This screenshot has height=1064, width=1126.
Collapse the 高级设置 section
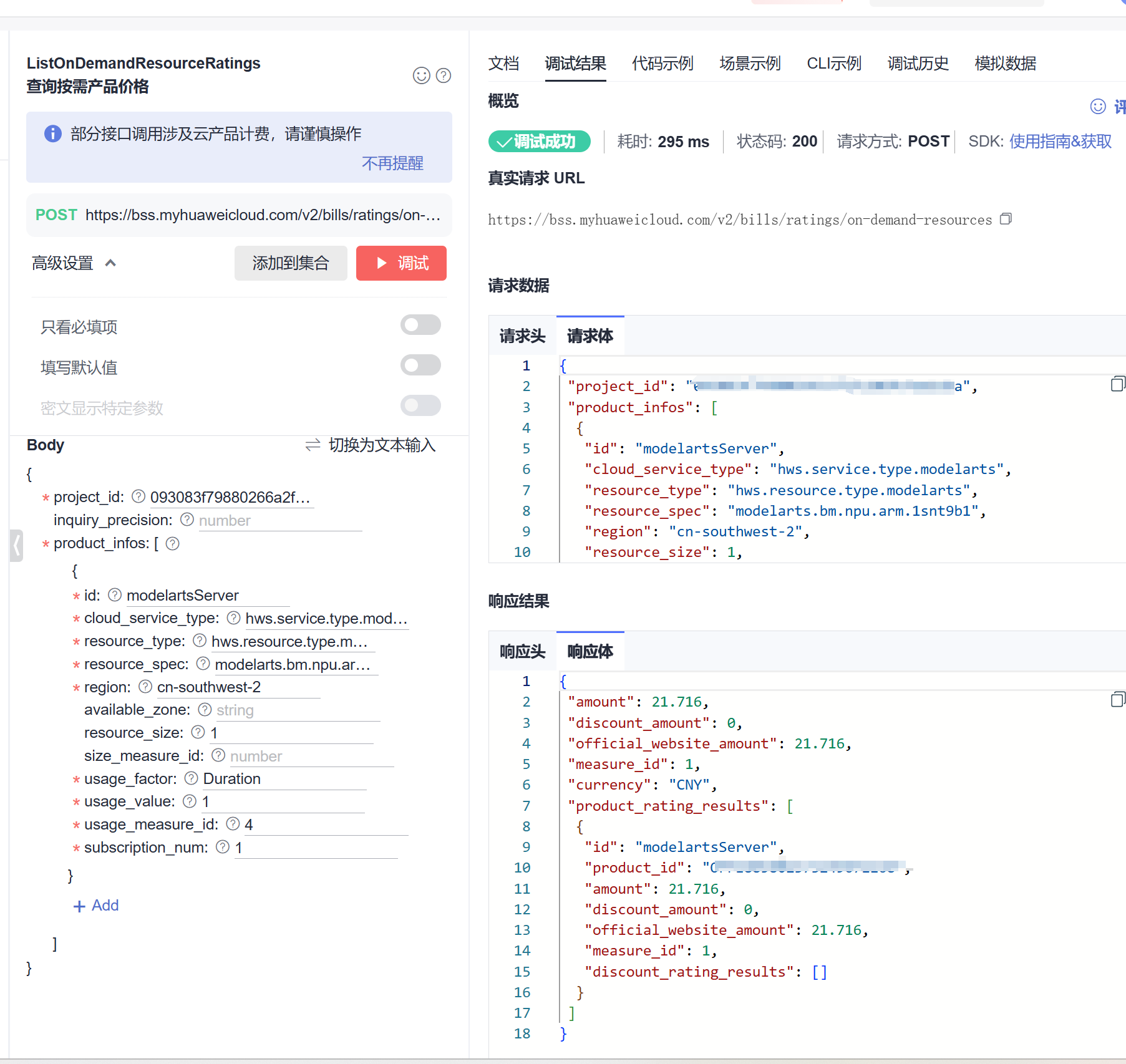110,263
